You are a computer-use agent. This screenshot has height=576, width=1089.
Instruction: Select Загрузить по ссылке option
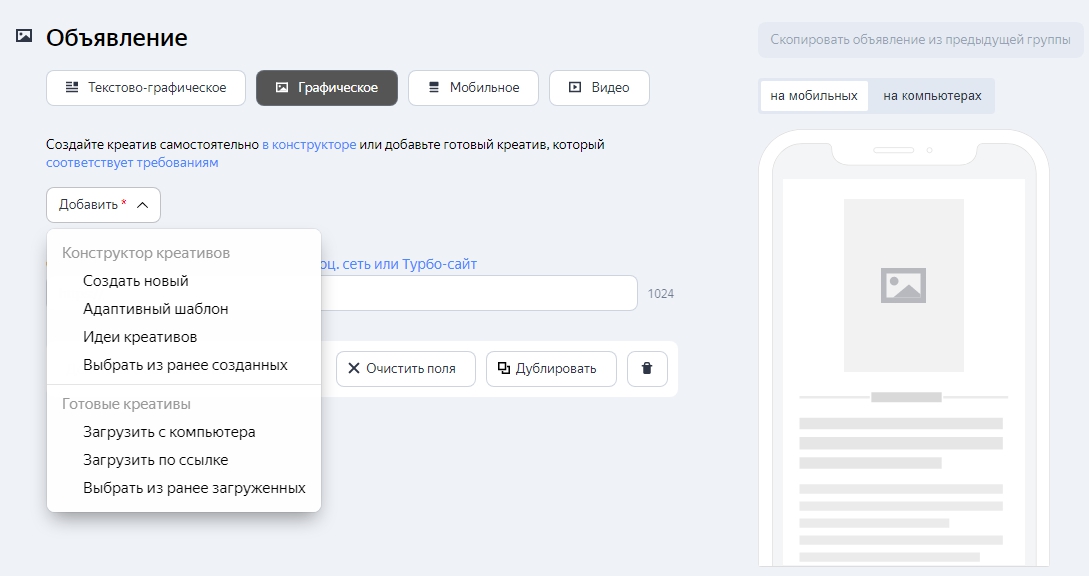pos(156,460)
